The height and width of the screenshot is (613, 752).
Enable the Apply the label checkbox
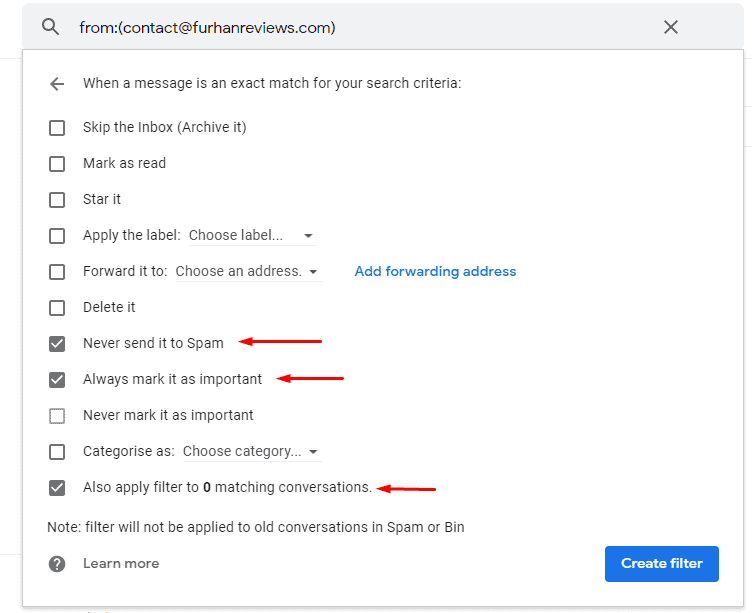[57, 236]
